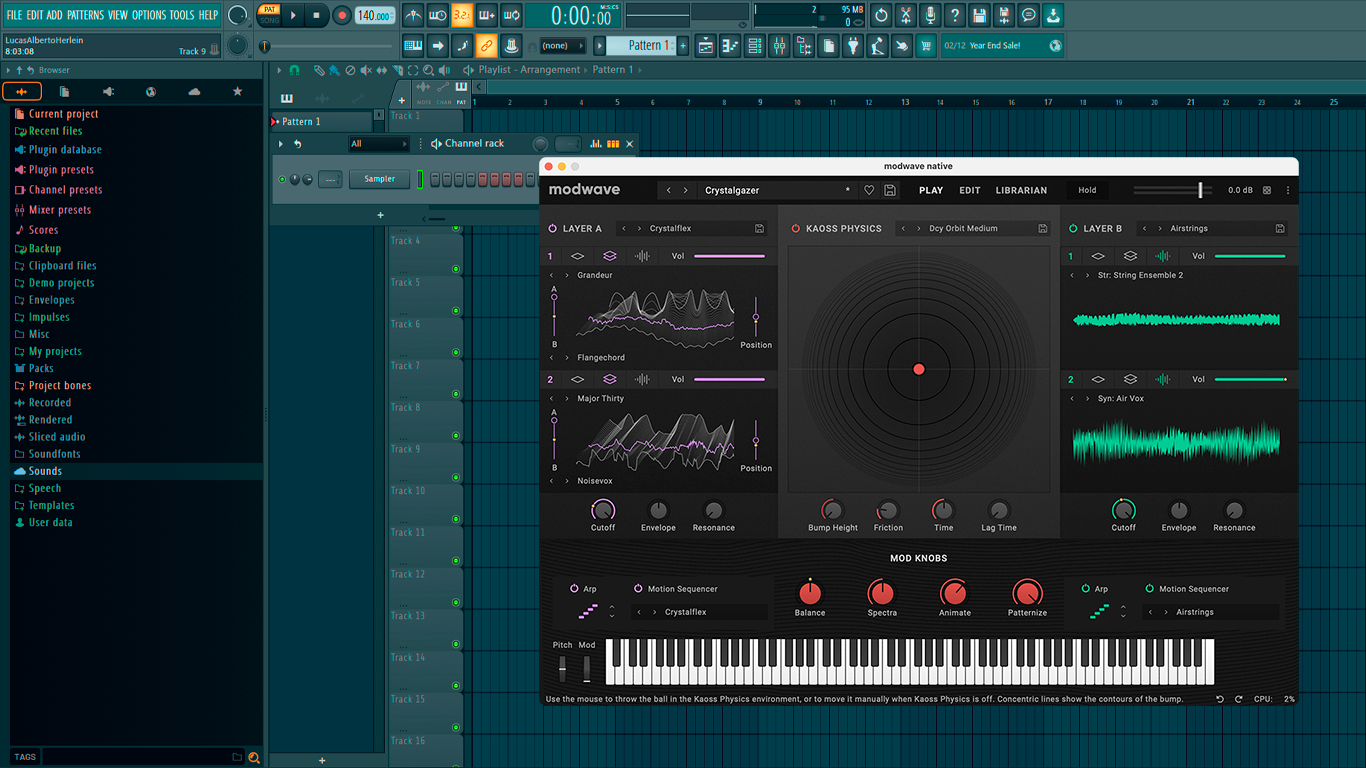
Task: Click the modwave undo arrow in status bar
Action: point(1220,699)
